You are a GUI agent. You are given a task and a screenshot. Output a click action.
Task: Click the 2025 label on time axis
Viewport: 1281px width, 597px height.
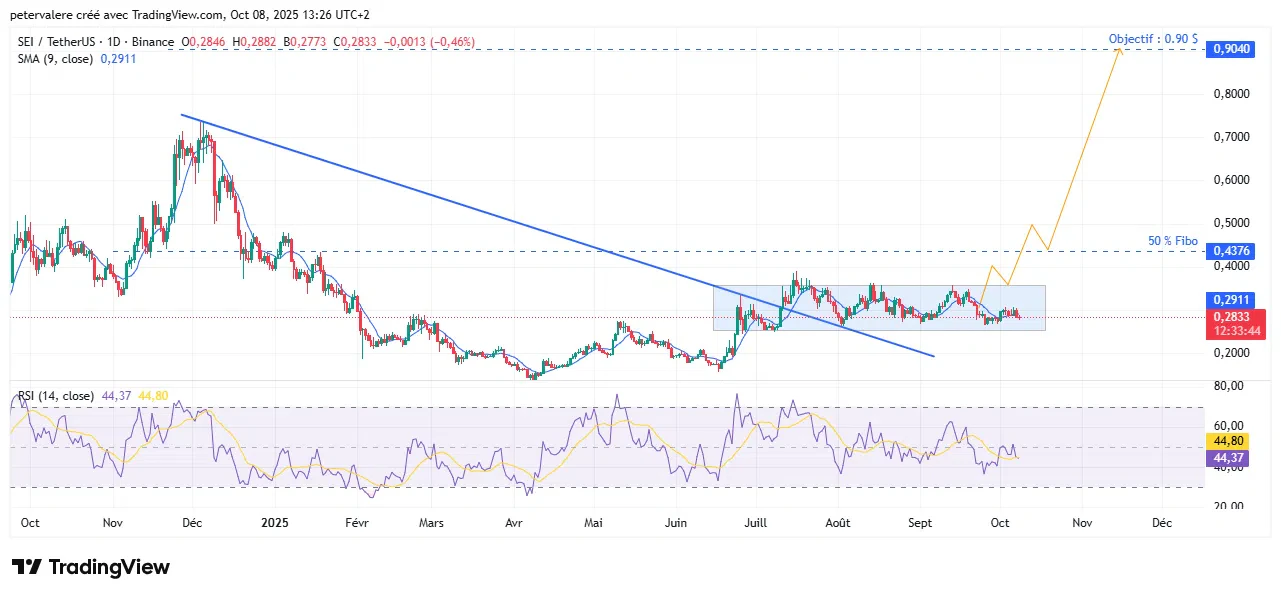click(x=274, y=523)
